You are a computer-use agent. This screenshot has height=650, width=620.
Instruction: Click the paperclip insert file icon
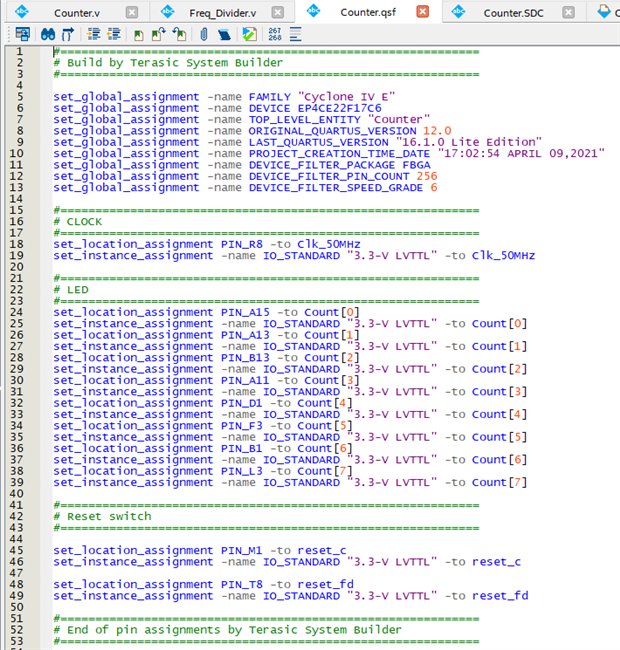[204, 33]
